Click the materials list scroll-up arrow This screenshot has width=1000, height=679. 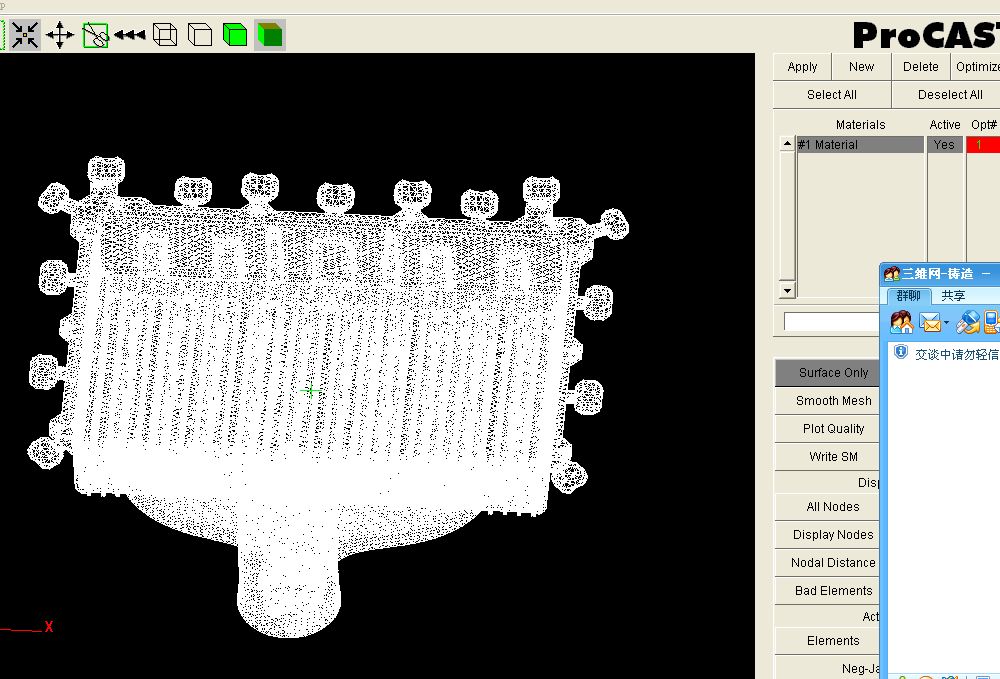pyautogui.click(x=787, y=143)
